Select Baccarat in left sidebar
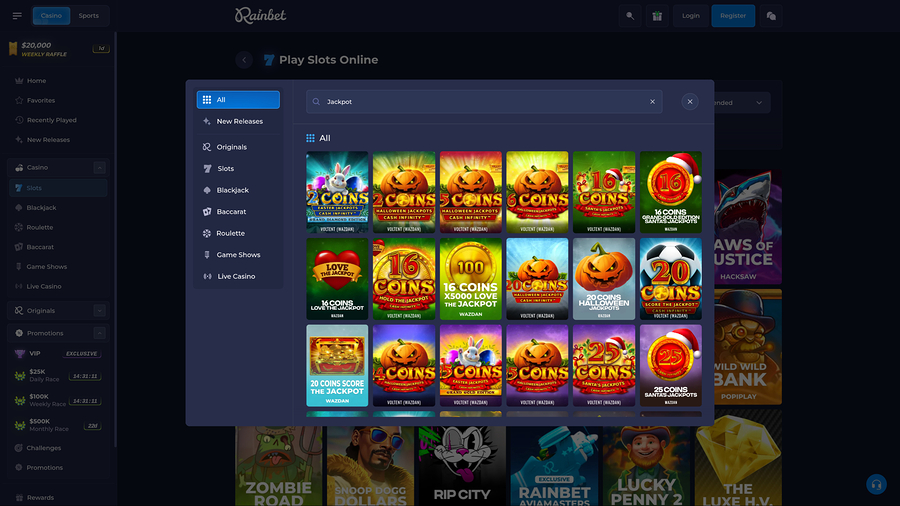Image resolution: width=900 pixels, height=506 pixels. click(x=58, y=247)
